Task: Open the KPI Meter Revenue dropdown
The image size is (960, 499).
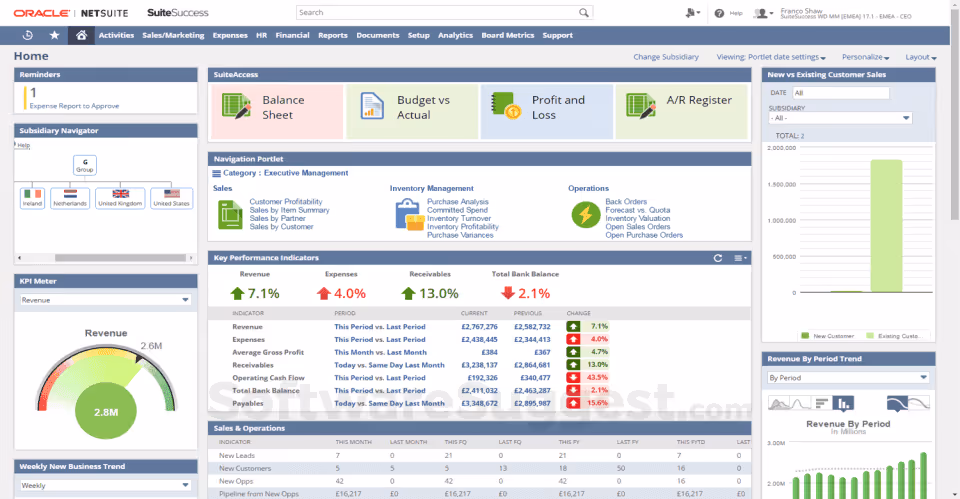Action: [105, 300]
